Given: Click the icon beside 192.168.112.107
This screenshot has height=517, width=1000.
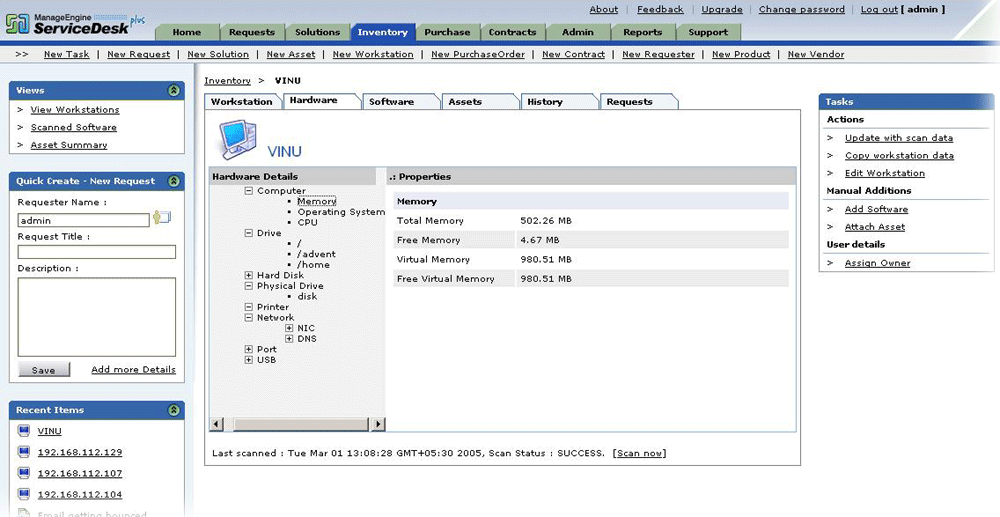Looking at the screenshot, I should [x=24, y=473].
